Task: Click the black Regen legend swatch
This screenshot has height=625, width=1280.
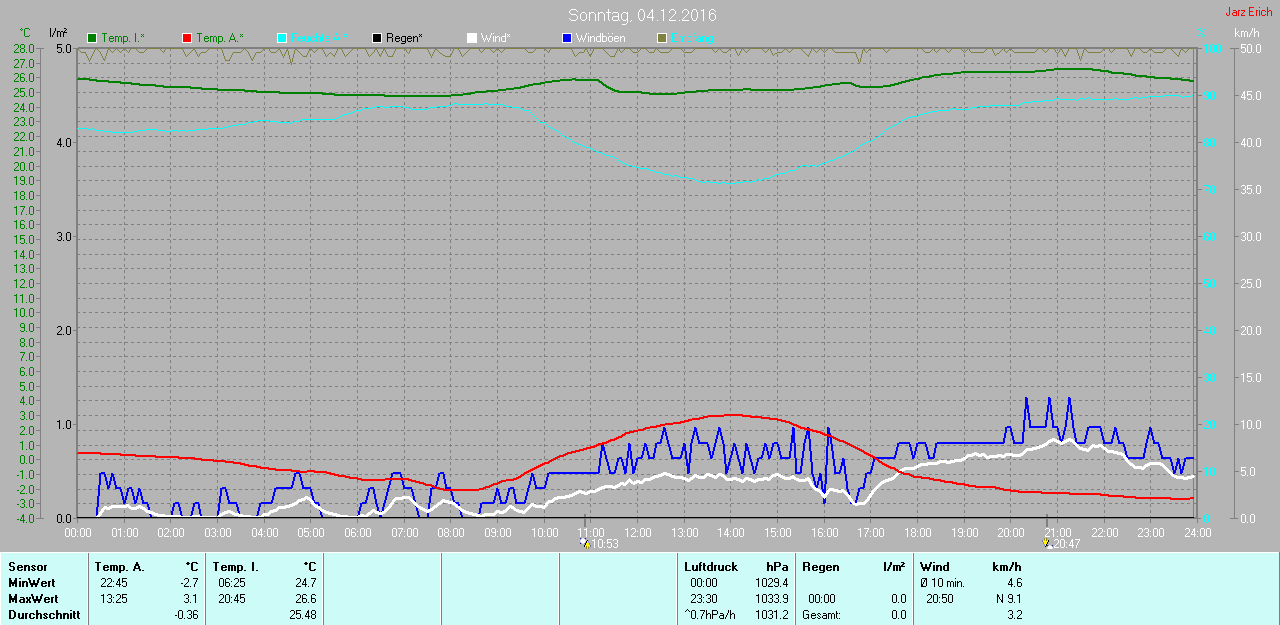Action: point(377,38)
